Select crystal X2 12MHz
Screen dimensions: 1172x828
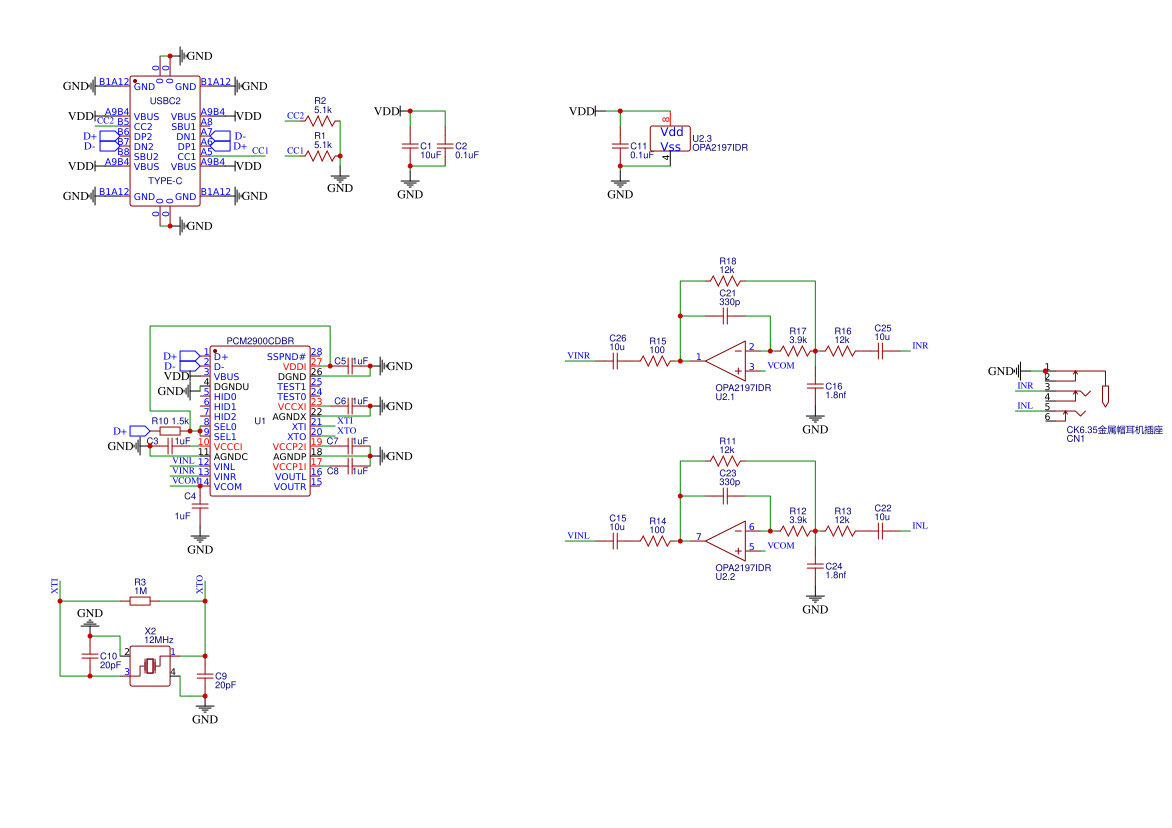pyautogui.click(x=150, y=666)
